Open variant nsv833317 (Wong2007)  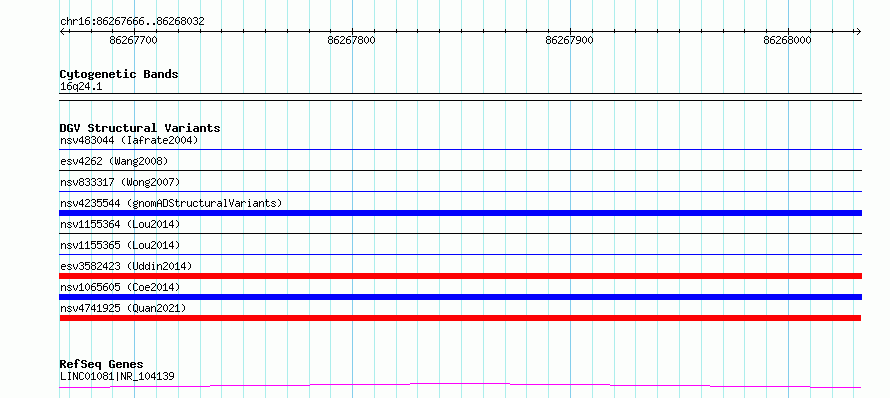(x=120, y=182)
